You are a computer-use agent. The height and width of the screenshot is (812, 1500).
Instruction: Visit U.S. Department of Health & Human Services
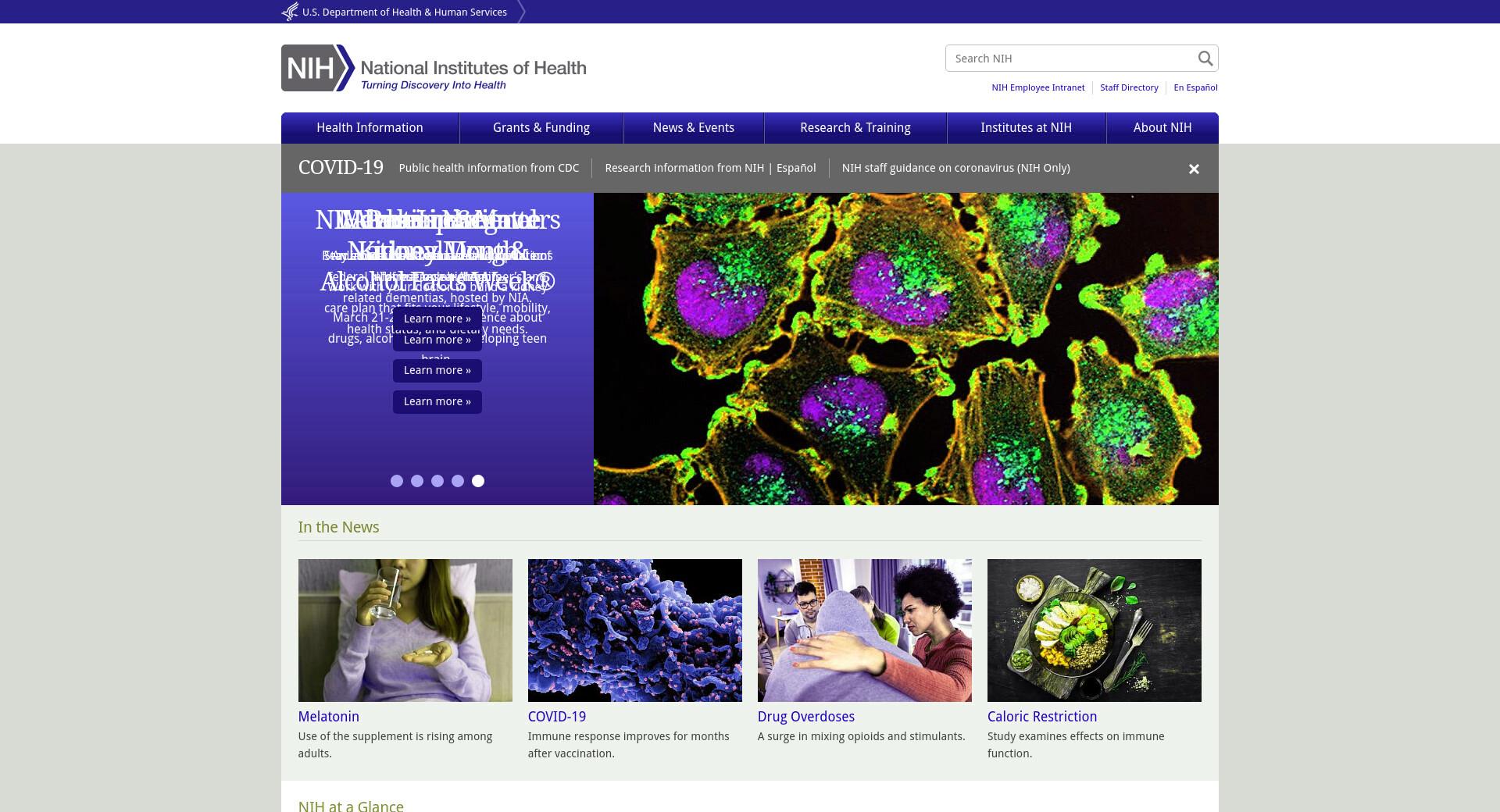pos(405,12)
